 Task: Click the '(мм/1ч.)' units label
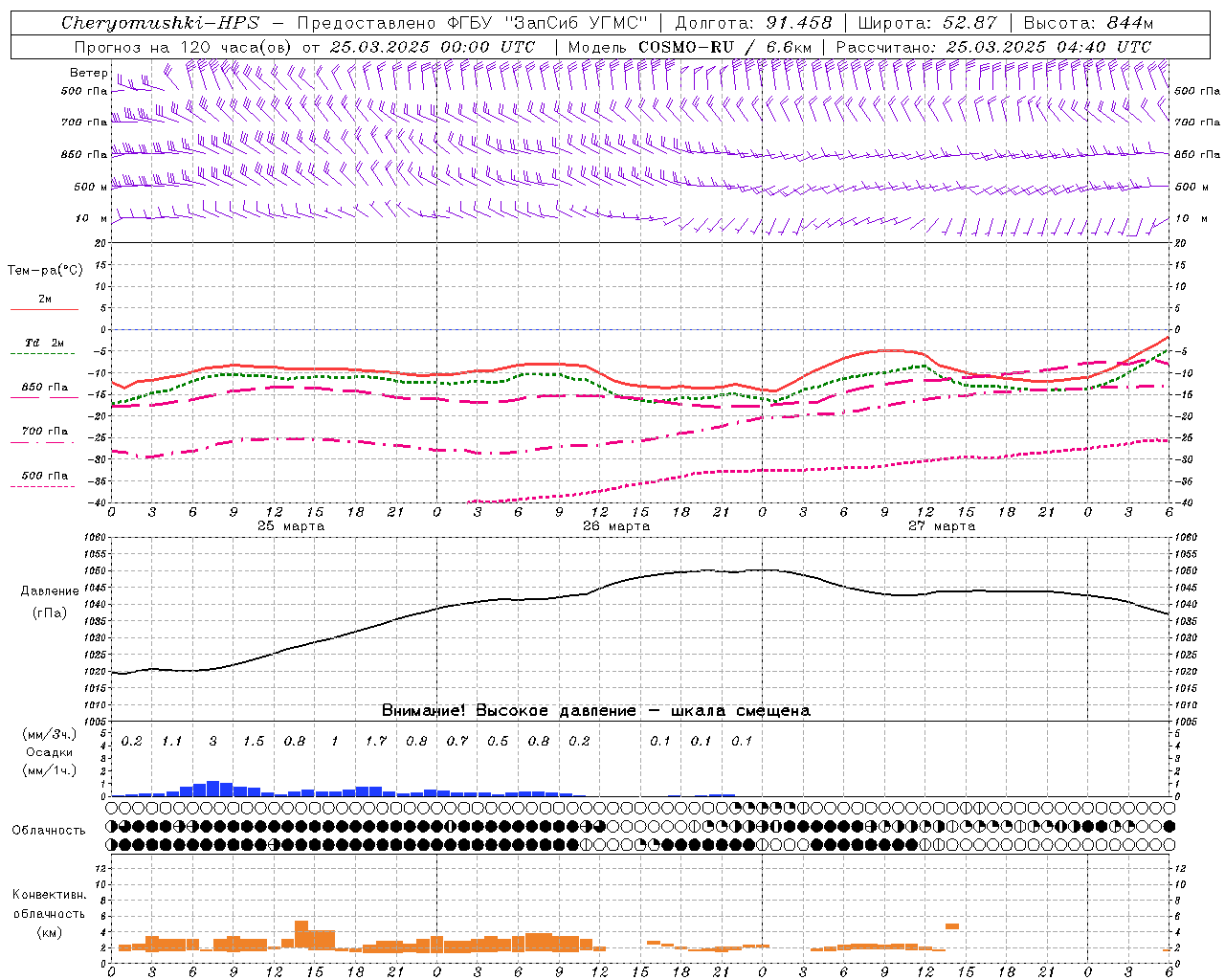(49, 770)
